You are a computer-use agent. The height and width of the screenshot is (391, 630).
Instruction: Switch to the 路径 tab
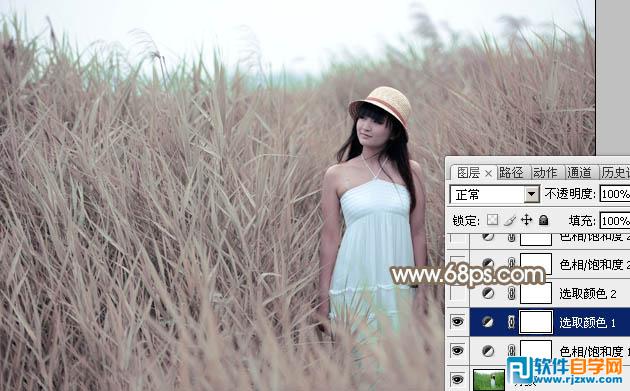pyautogui.click(x=511, y=173)
